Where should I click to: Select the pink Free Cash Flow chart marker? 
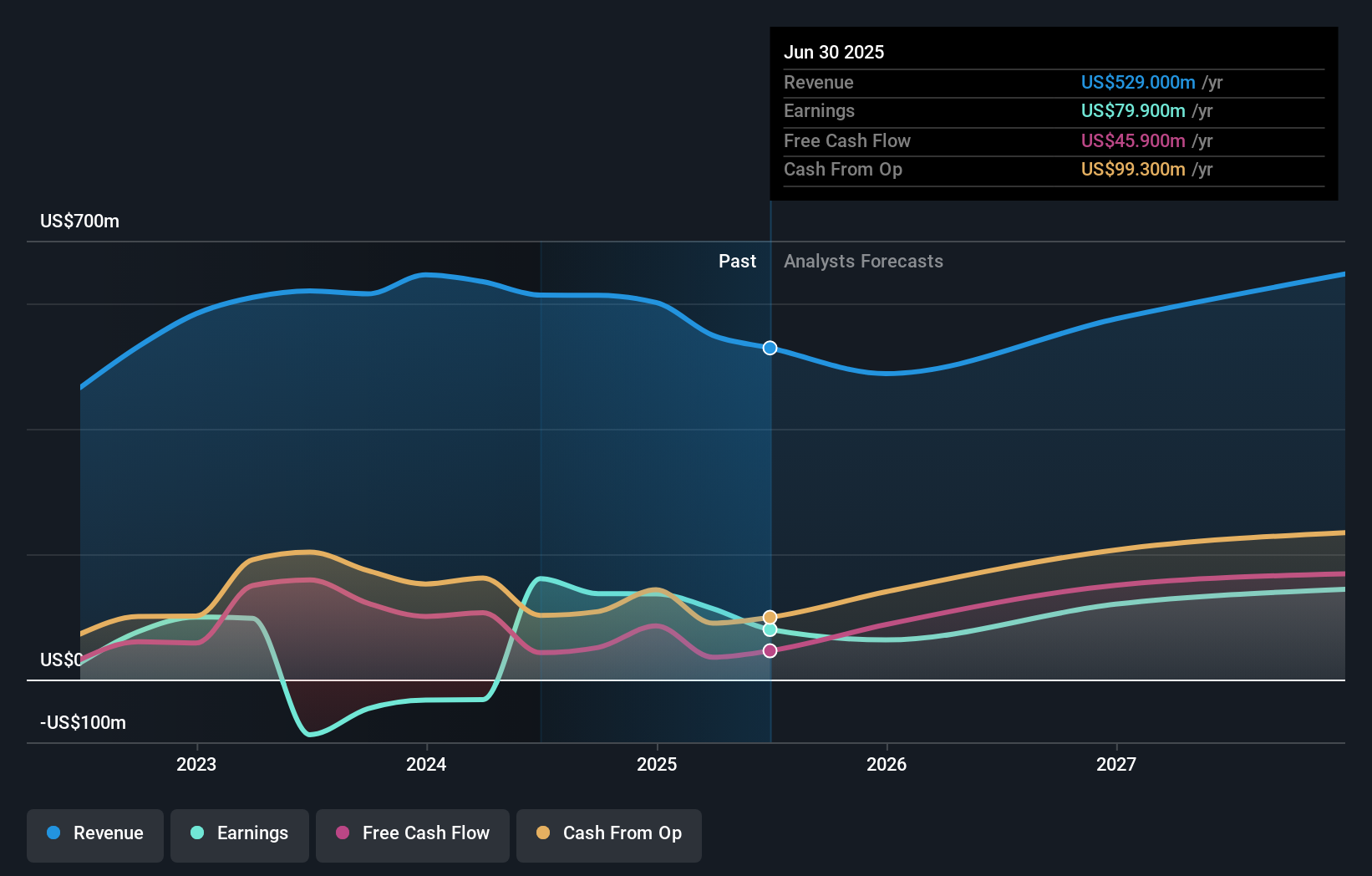point(769,650)
